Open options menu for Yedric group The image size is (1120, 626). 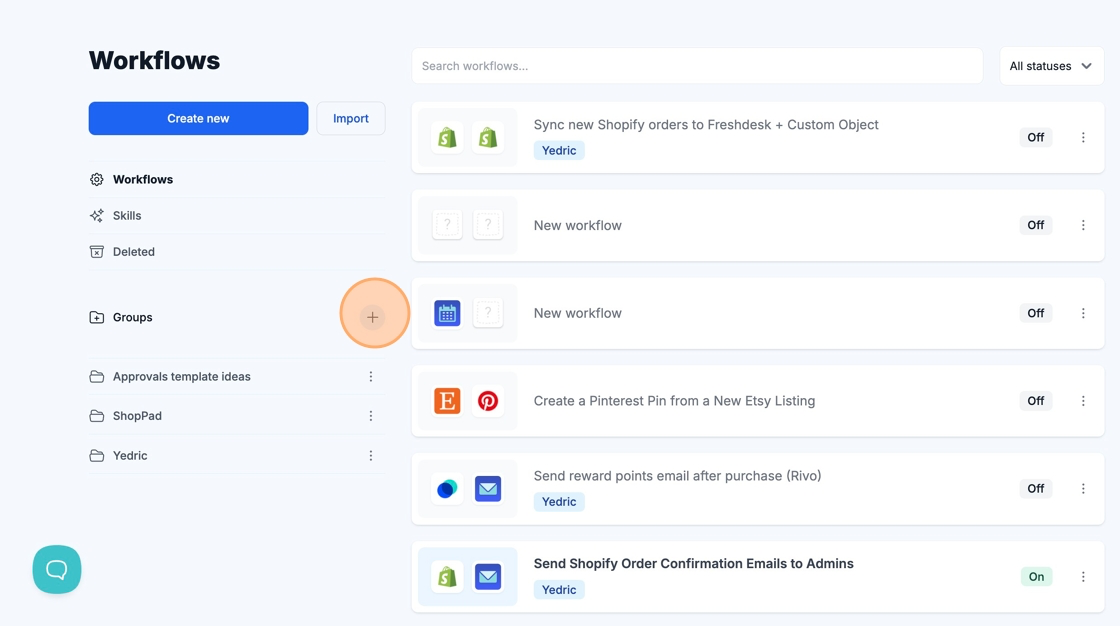(371, 456)
